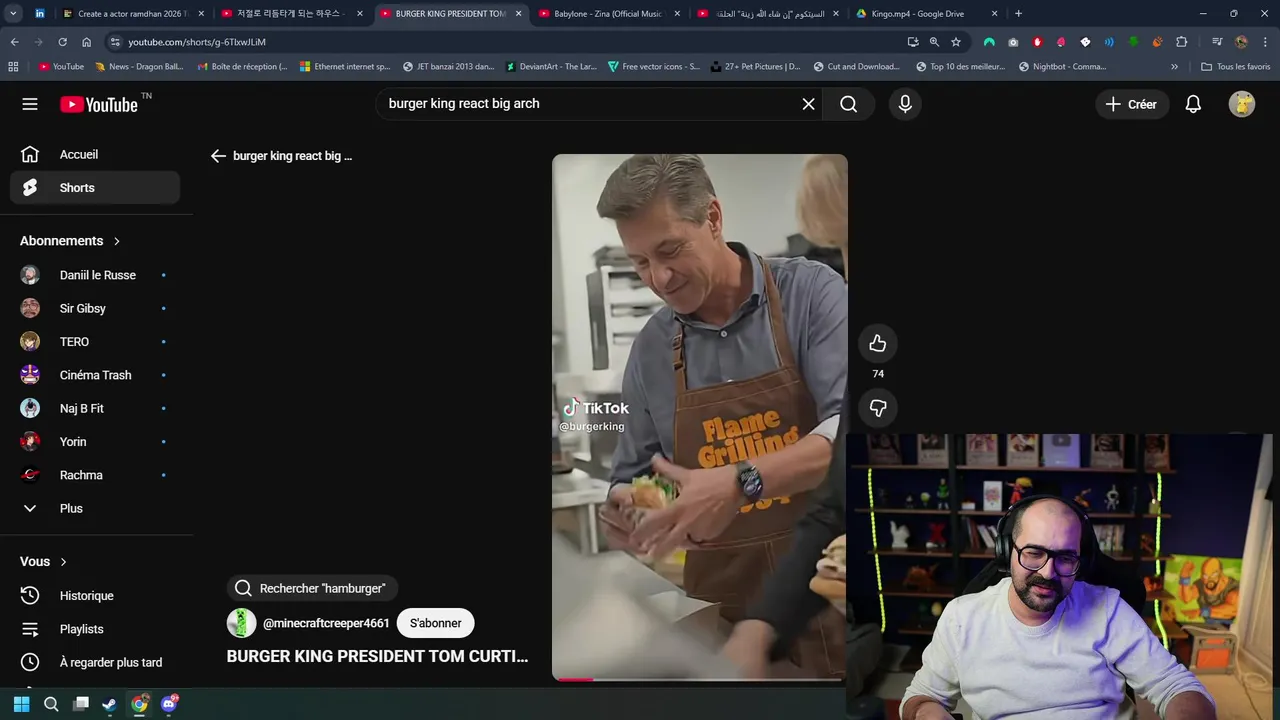
Task: Open browser home page button
Action: 86,42
